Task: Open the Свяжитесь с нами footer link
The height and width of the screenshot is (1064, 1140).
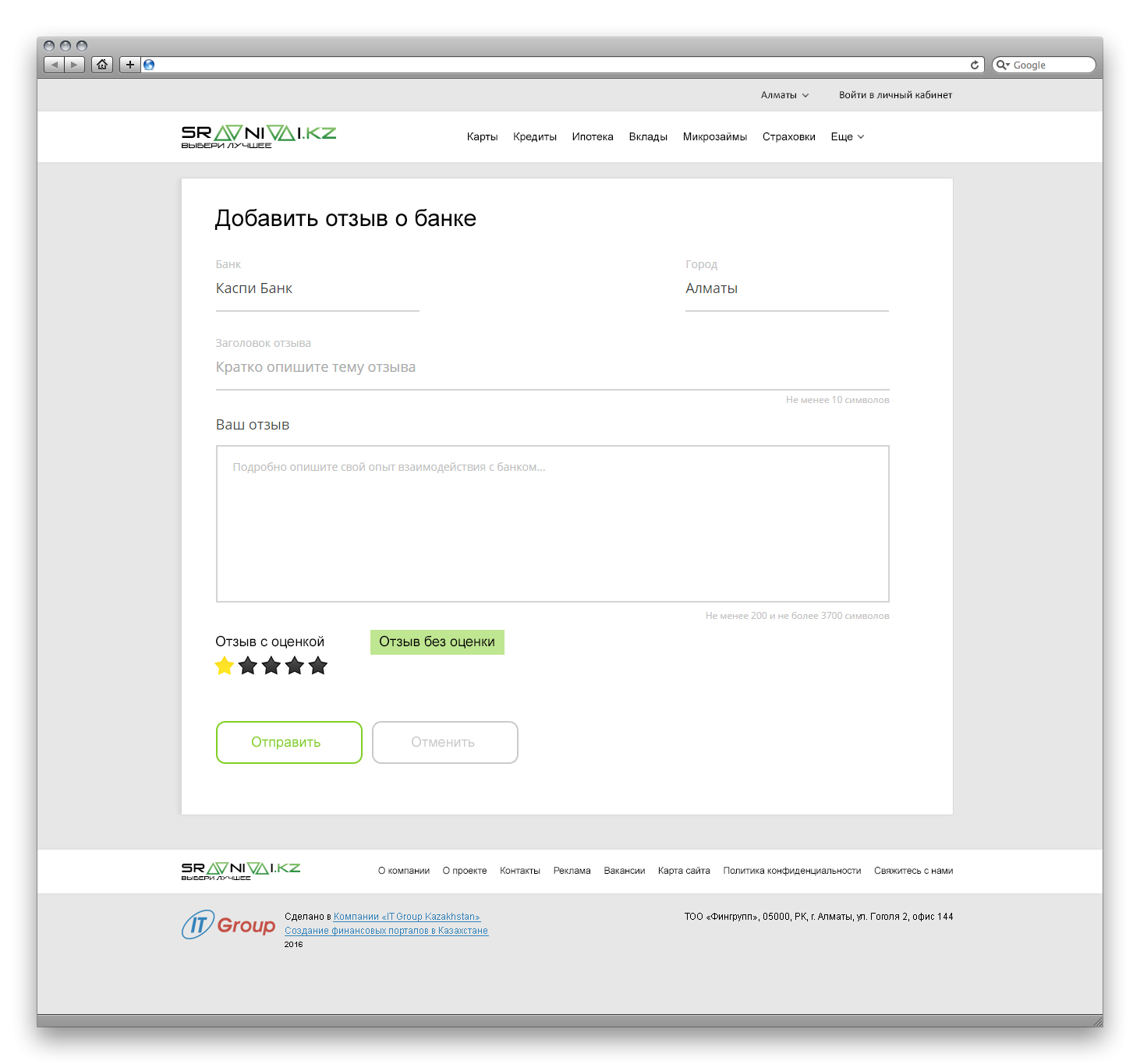Action: [x=914, y=871]
